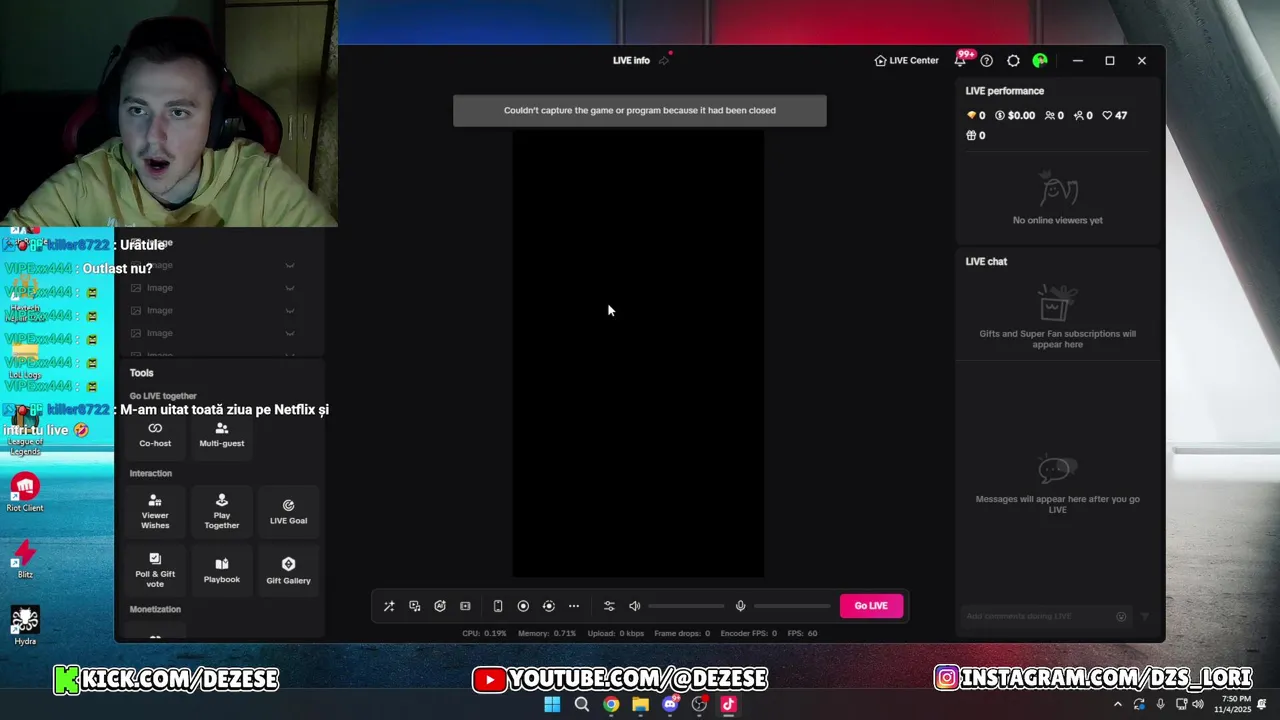The width and height of the screenshot is (1280, 720).
Task: Mute the microphone icon
Action: (741, 606)
